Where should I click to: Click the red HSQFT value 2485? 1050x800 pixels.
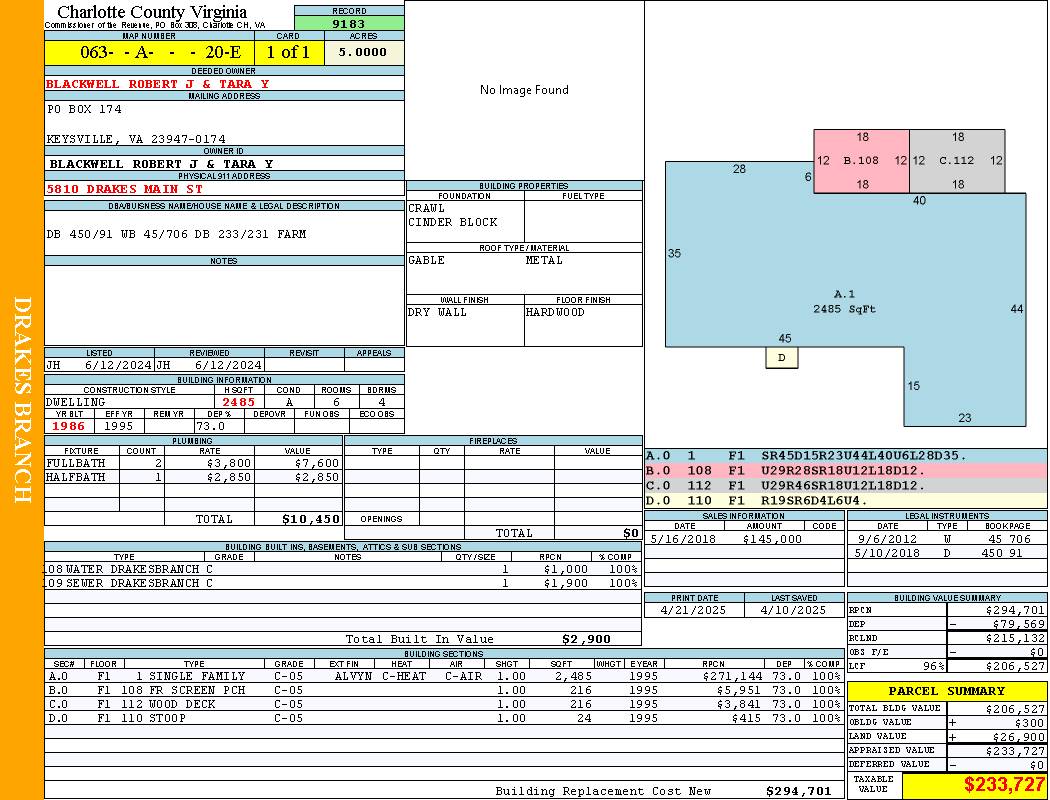[239, 402]
